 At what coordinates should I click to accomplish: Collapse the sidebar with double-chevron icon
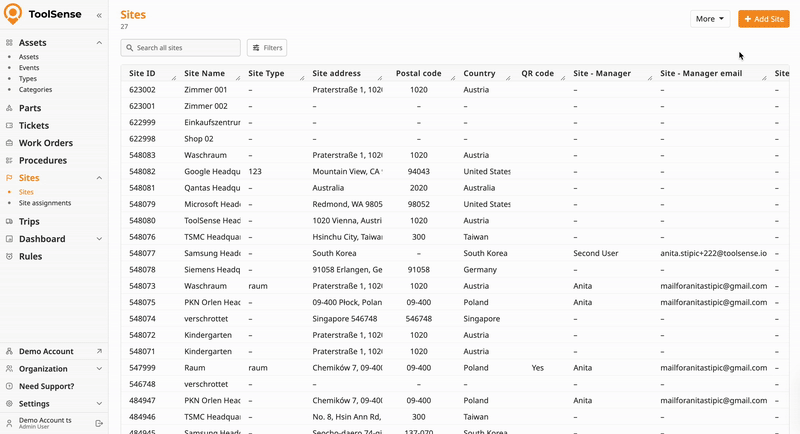click(x=99, y=15)
